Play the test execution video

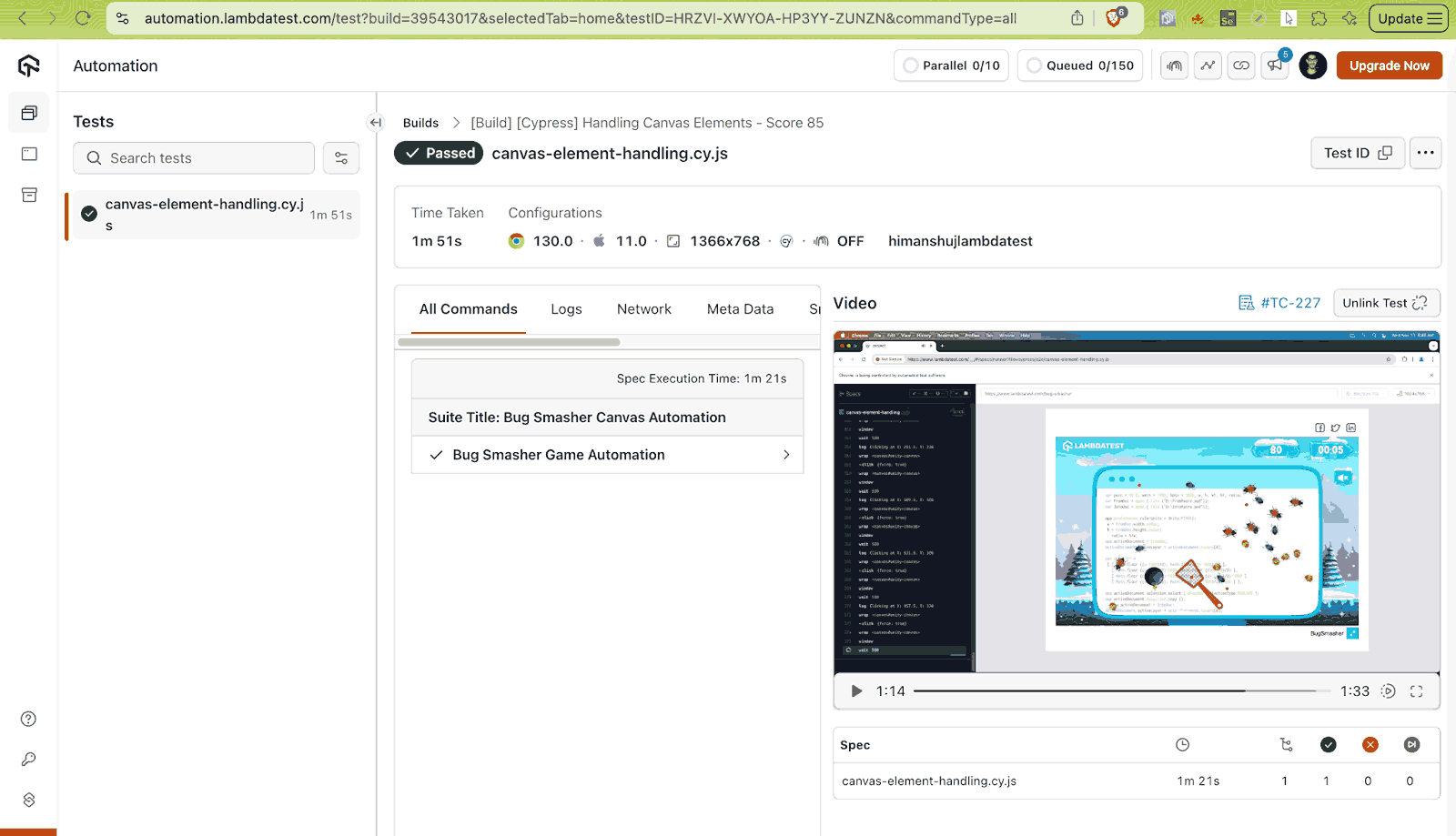[x=854, y=690]
